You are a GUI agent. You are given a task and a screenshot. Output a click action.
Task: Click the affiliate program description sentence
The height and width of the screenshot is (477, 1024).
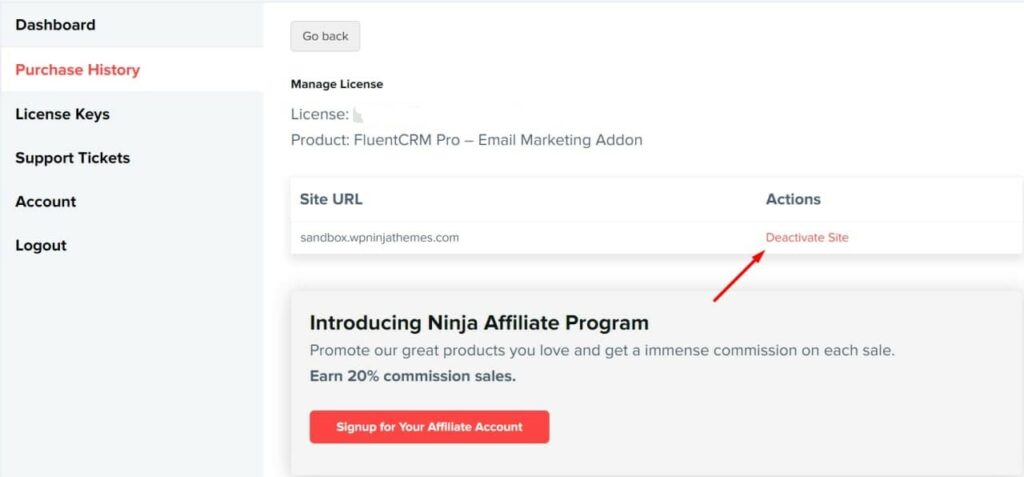click(602, 351)
